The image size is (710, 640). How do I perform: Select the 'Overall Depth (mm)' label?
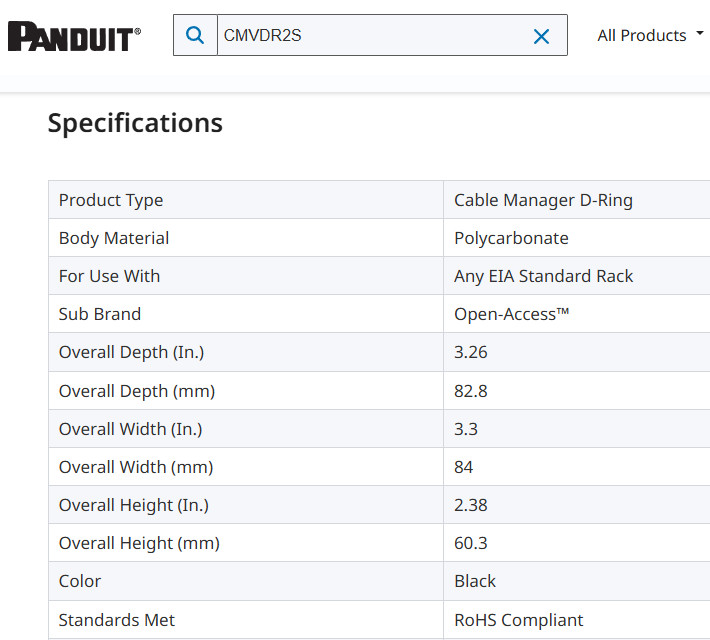point(137,391)
